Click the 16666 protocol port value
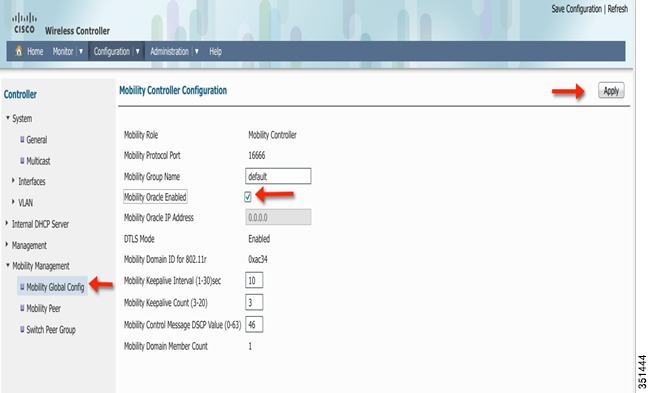649x393 pixels. coord(257,155)
